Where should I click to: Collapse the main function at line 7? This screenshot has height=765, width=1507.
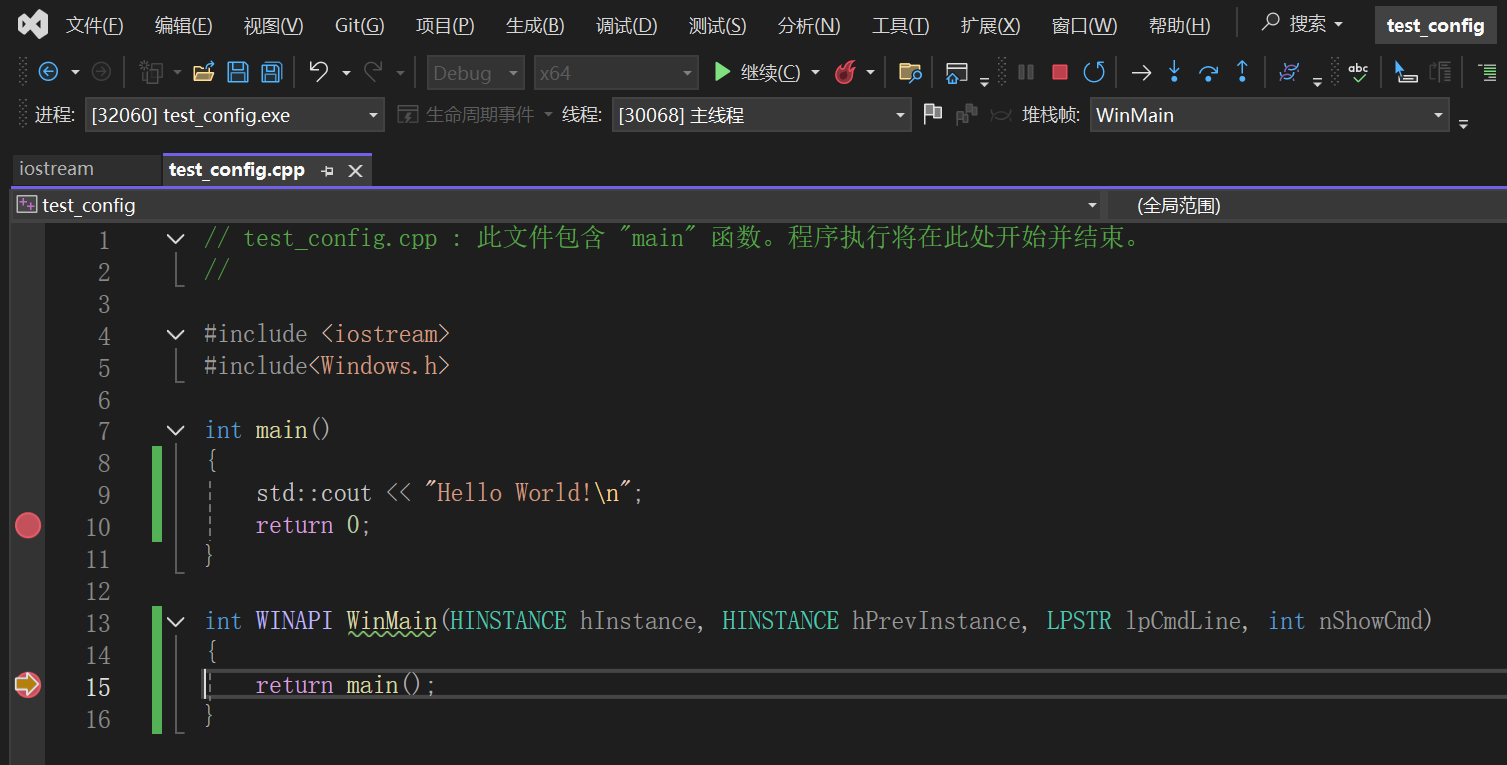[175, 430]
